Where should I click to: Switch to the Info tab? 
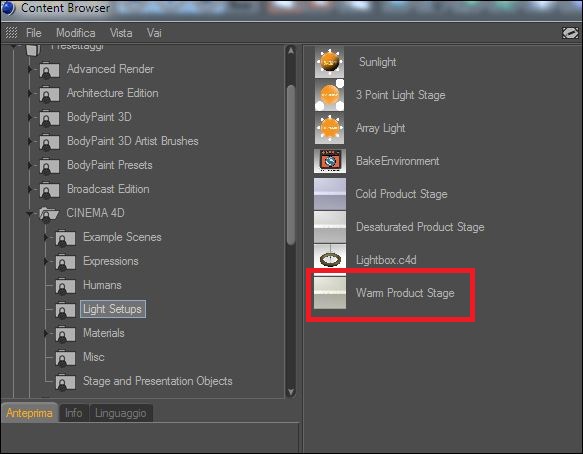74,413
